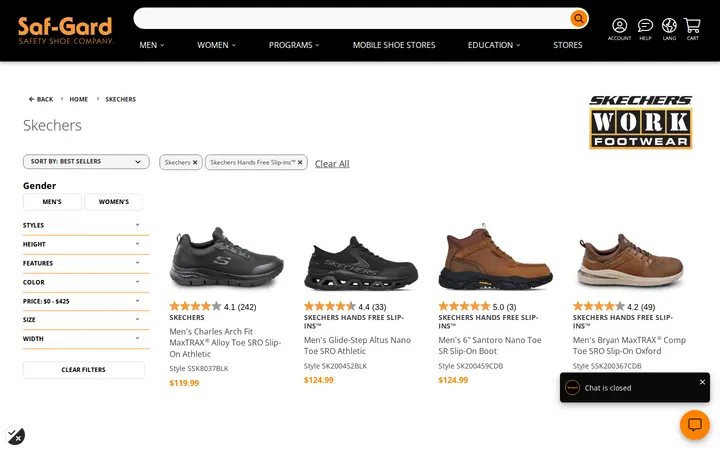Click Style SK200459CDB text
Viewport: 720px width, 450px height.
click(471, 366)
